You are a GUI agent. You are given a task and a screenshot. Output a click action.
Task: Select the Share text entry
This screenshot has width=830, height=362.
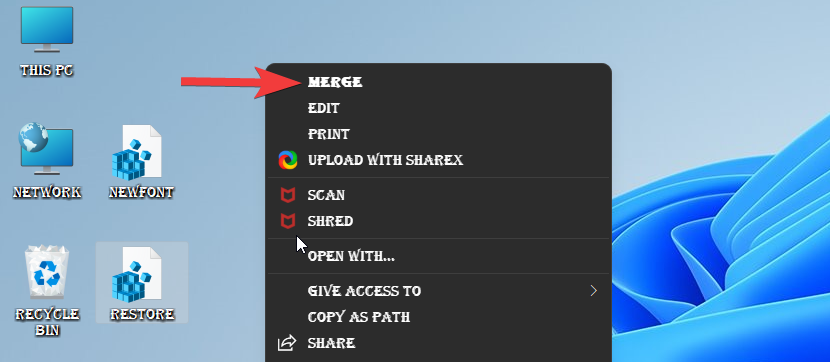(331, 343)
